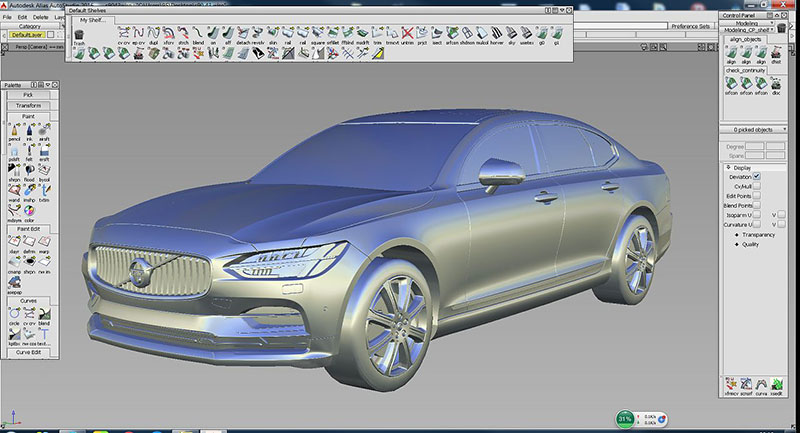
Task: Toggle the Deviation checkbox
Action: pos(757,176)
